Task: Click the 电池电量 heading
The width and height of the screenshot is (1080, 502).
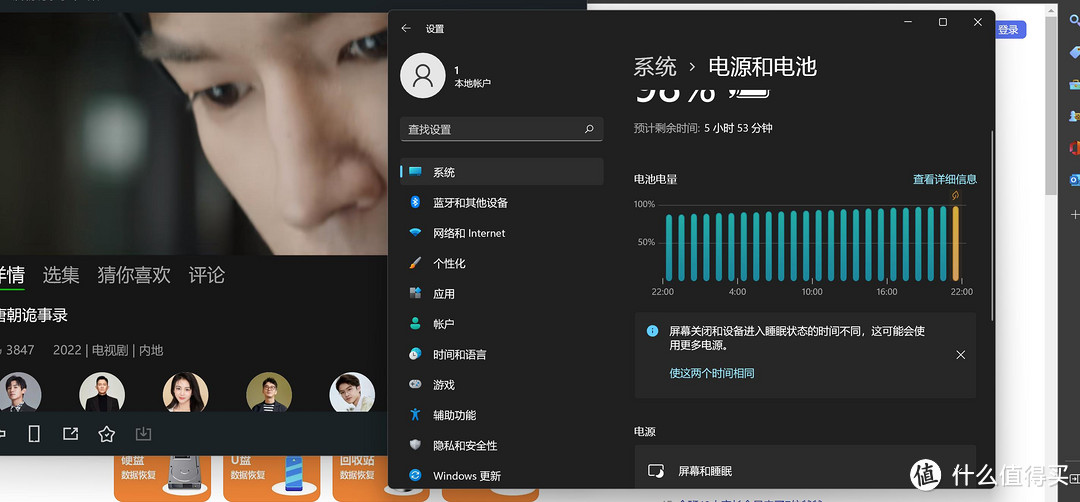Action: pyautogui.click(x=655, y=179)
